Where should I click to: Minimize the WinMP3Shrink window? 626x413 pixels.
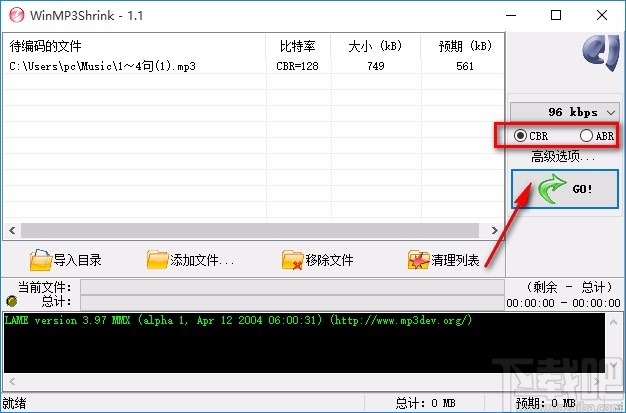[x=511, y=16]
